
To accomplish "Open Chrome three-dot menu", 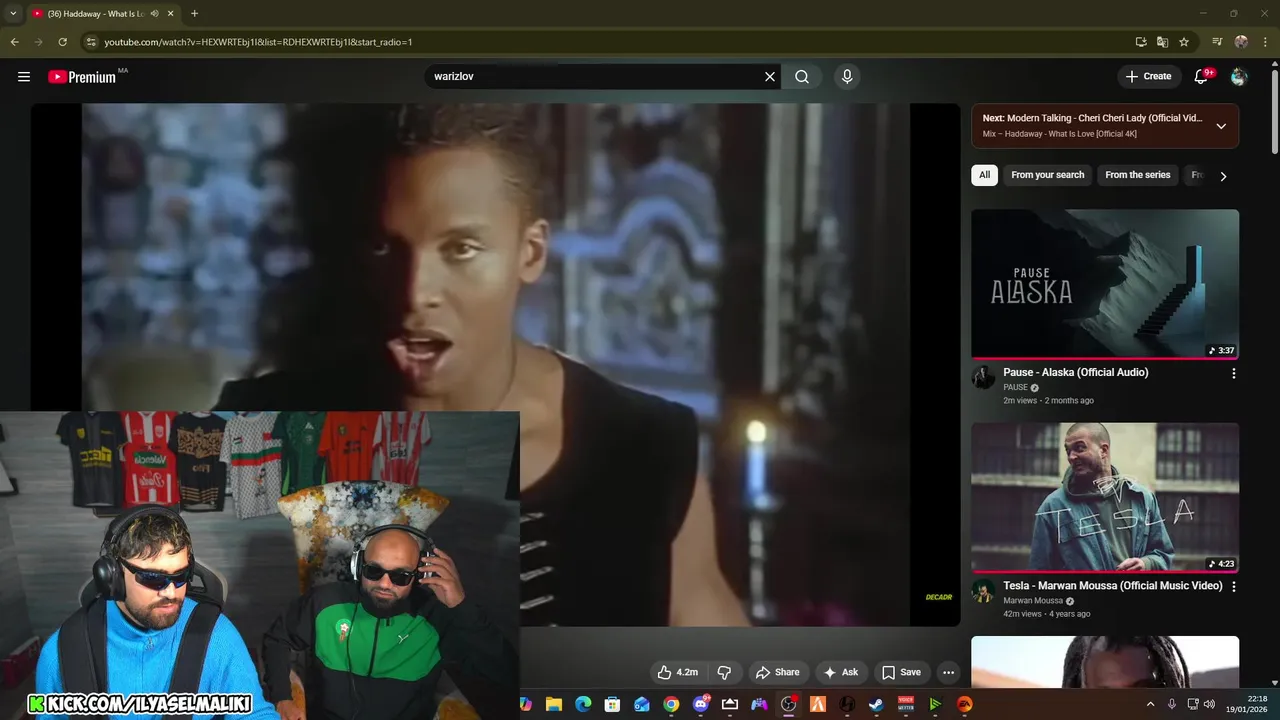I will 1265,42.
